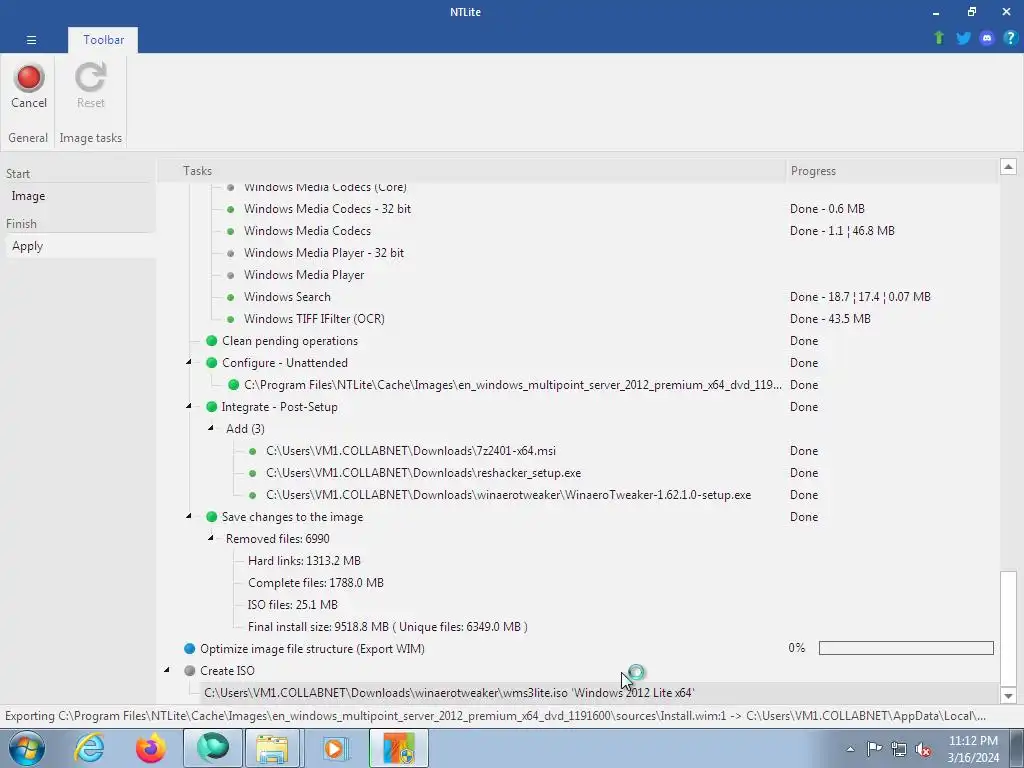Select 7z2401-x64.msi entry
The height and width of the screenshot is (768, 1024).
(411, 451)
